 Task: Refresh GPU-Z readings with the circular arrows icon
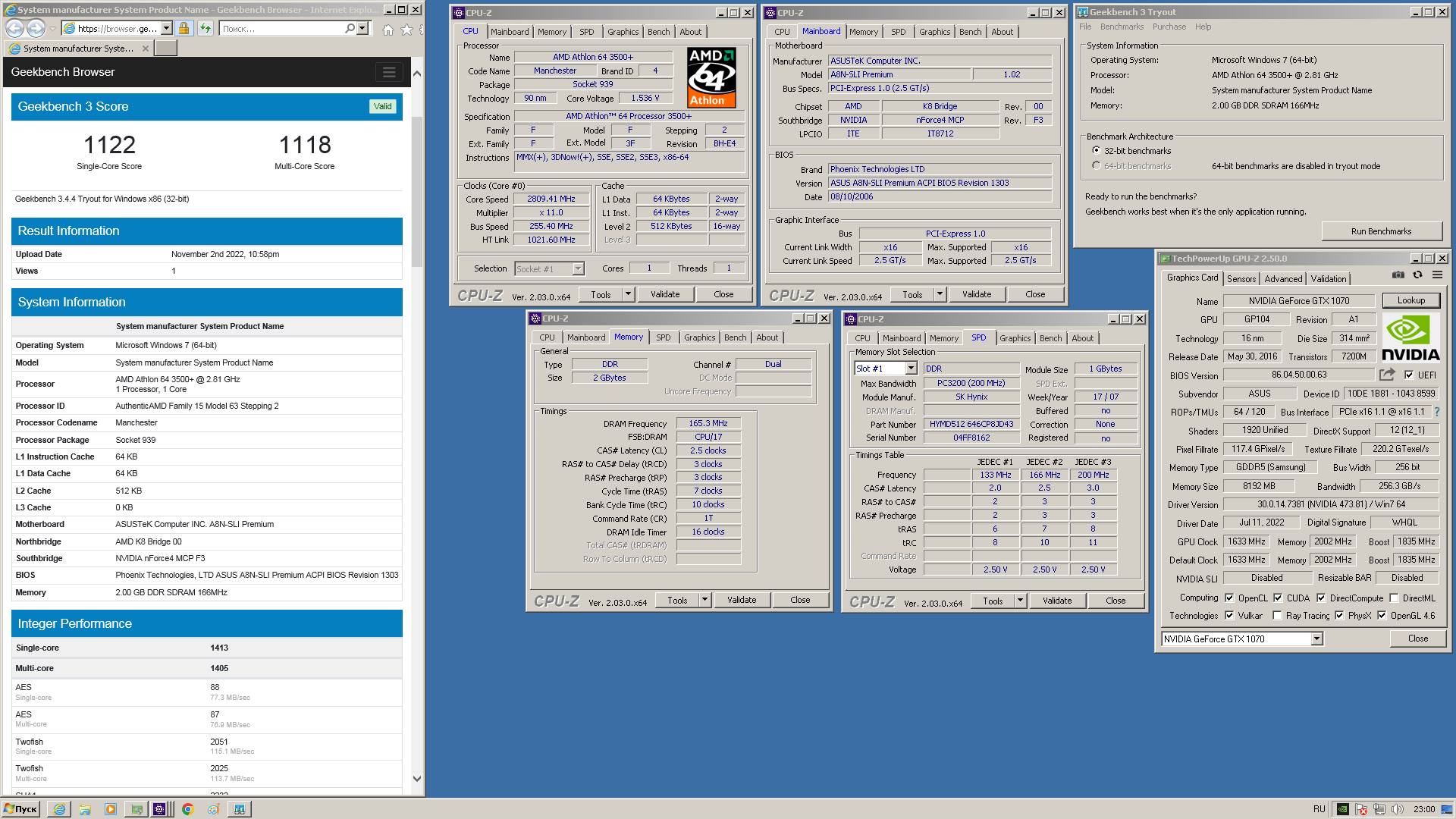[x=1417, y=275]
